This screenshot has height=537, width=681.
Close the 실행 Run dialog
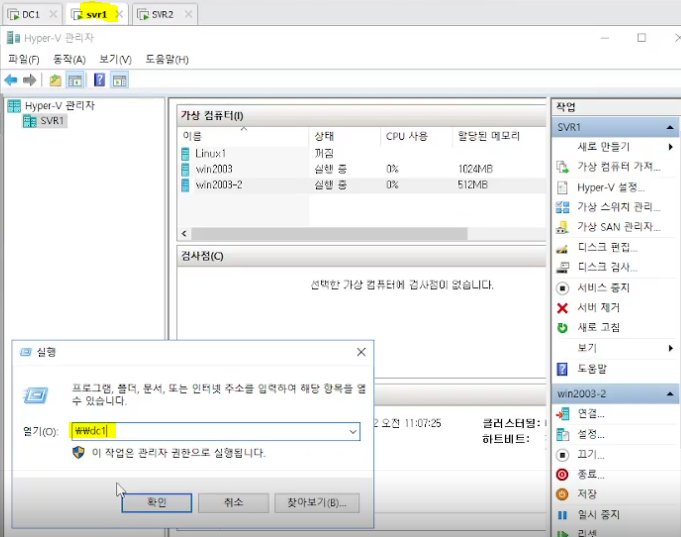(361, 352)
